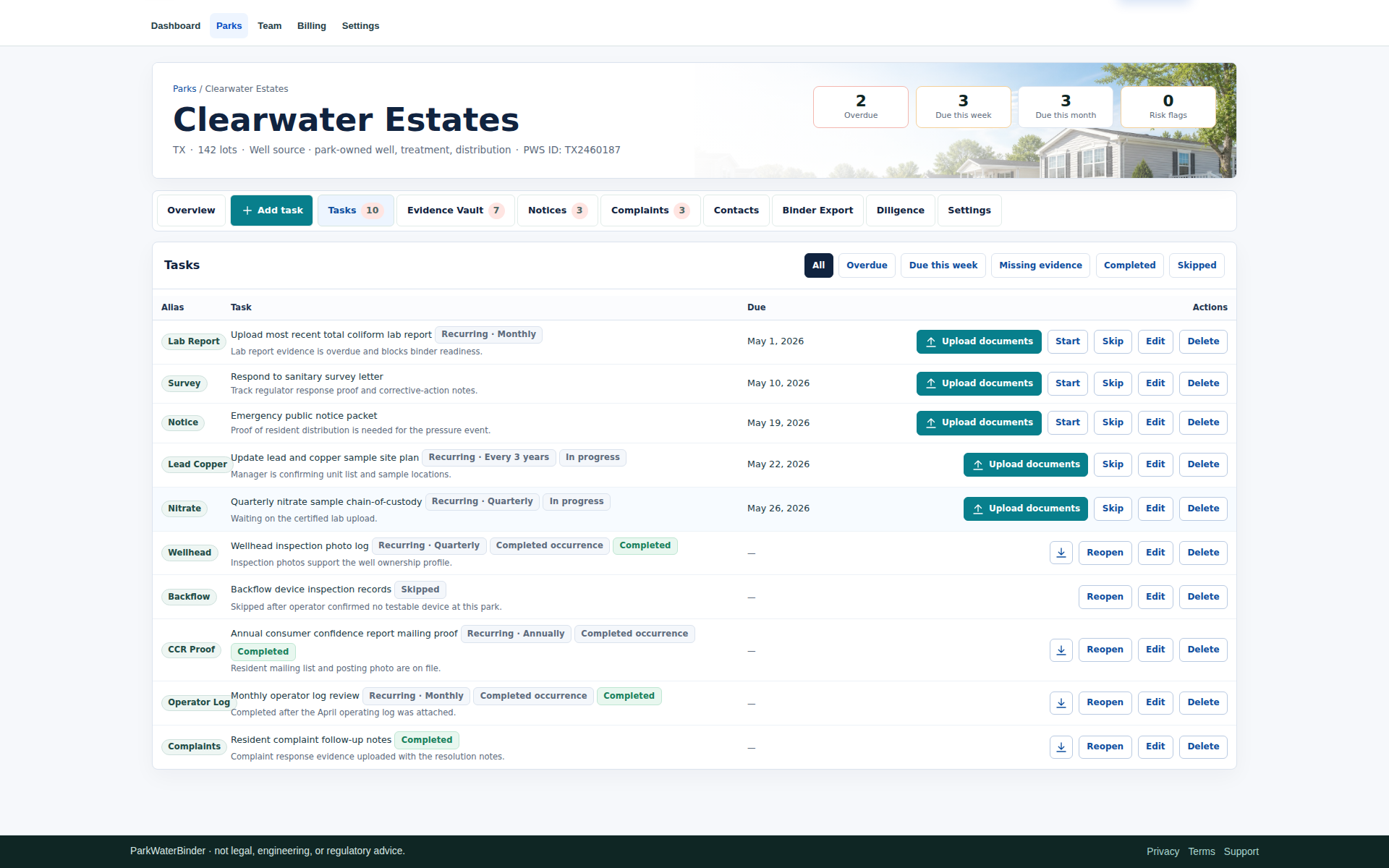Click the Add task button
The image size is (1389, 868).
(272, 210)
